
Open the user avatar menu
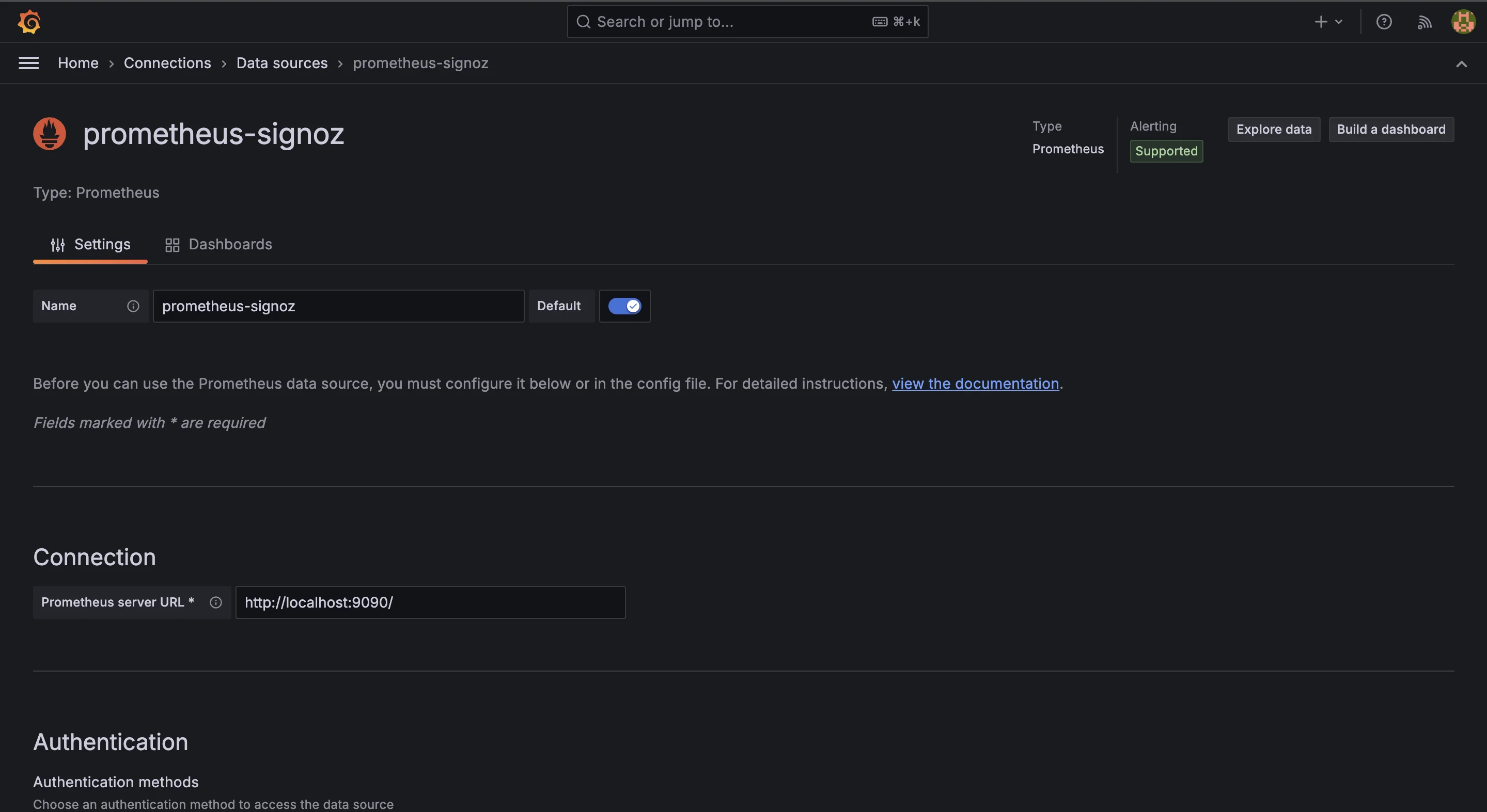(1463, 22)
